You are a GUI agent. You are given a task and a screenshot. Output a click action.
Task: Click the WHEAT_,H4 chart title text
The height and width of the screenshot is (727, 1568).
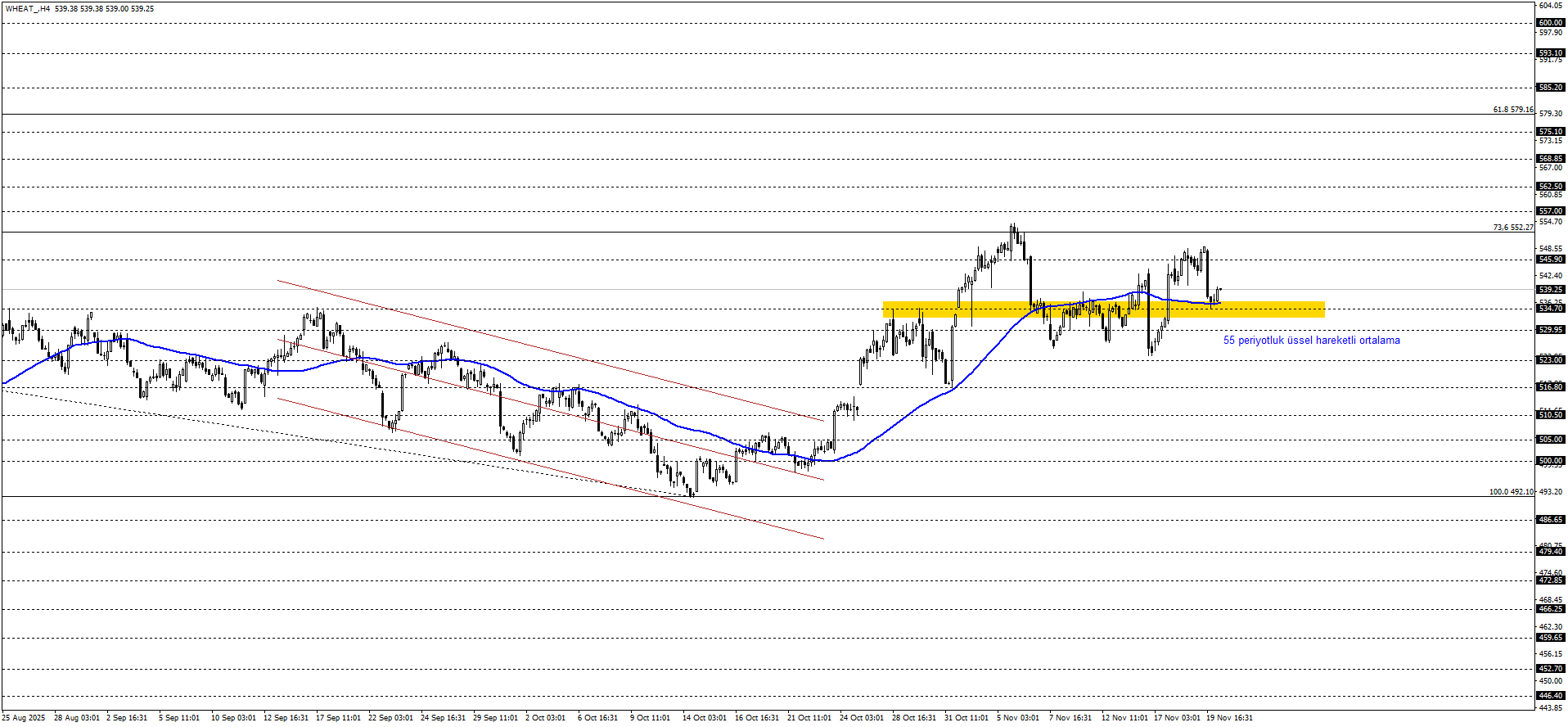27,9
